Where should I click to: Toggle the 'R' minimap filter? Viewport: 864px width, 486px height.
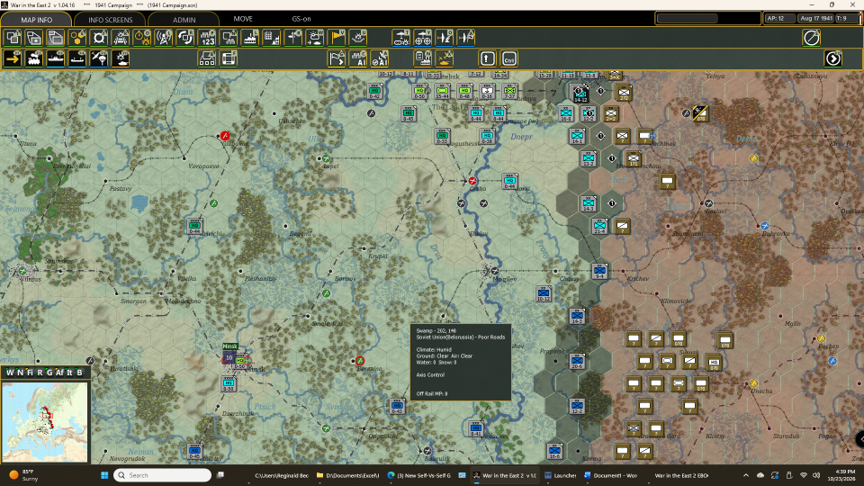pos(40,372)
